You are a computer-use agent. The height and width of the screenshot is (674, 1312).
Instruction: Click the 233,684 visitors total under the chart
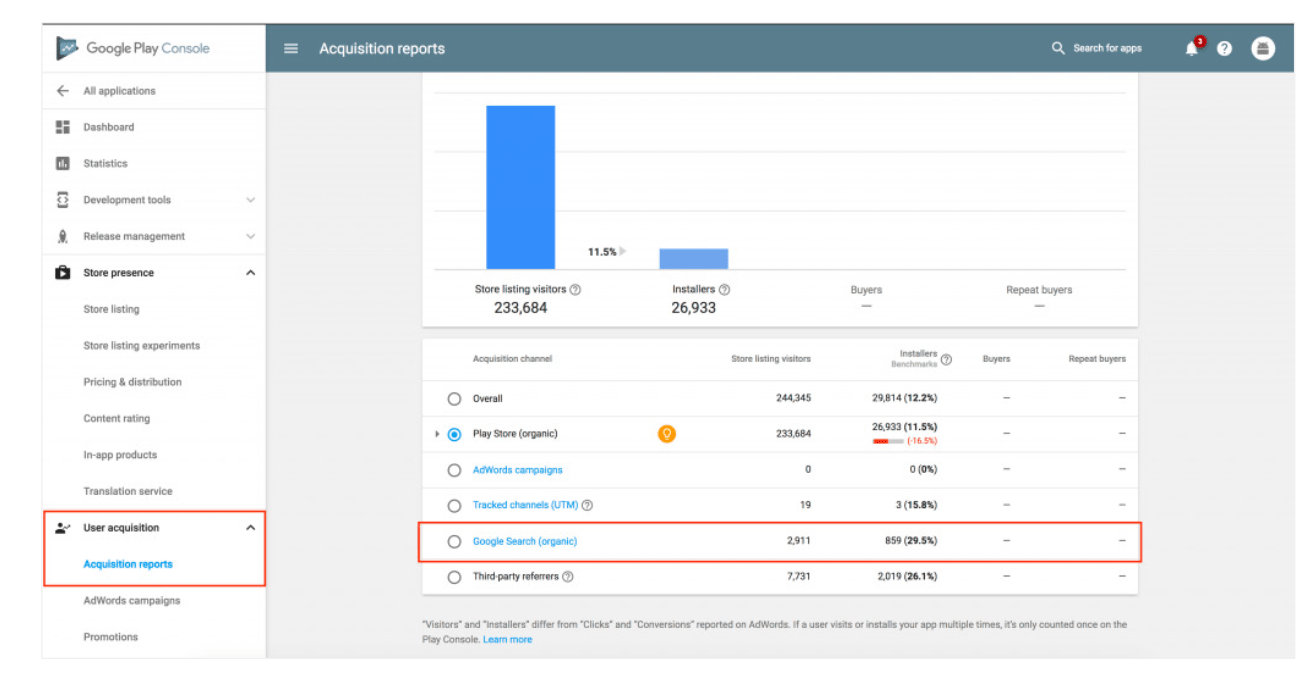[x=521, y=308]
